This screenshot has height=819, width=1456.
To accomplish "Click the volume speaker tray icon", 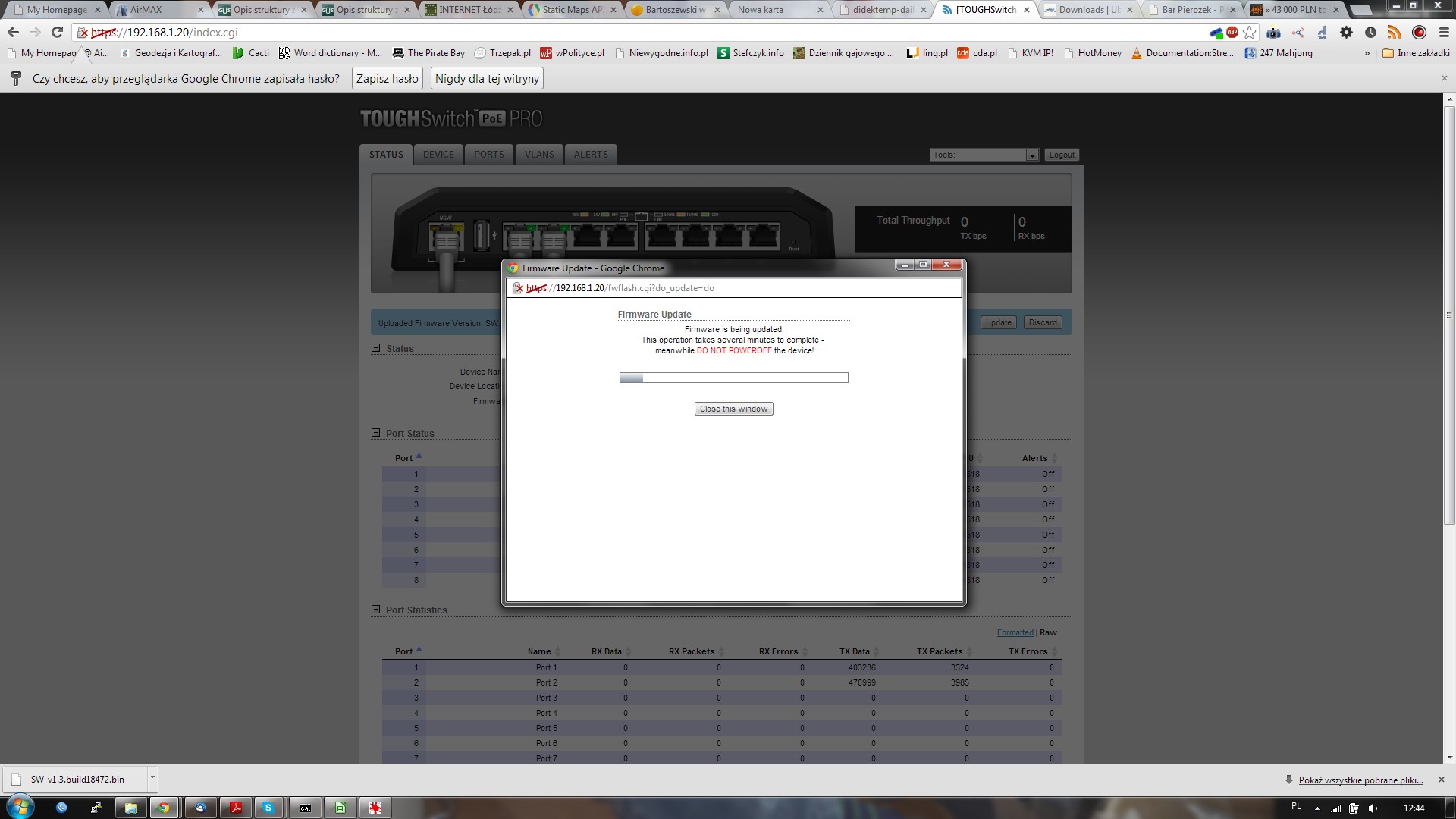I will [1373, 808].
